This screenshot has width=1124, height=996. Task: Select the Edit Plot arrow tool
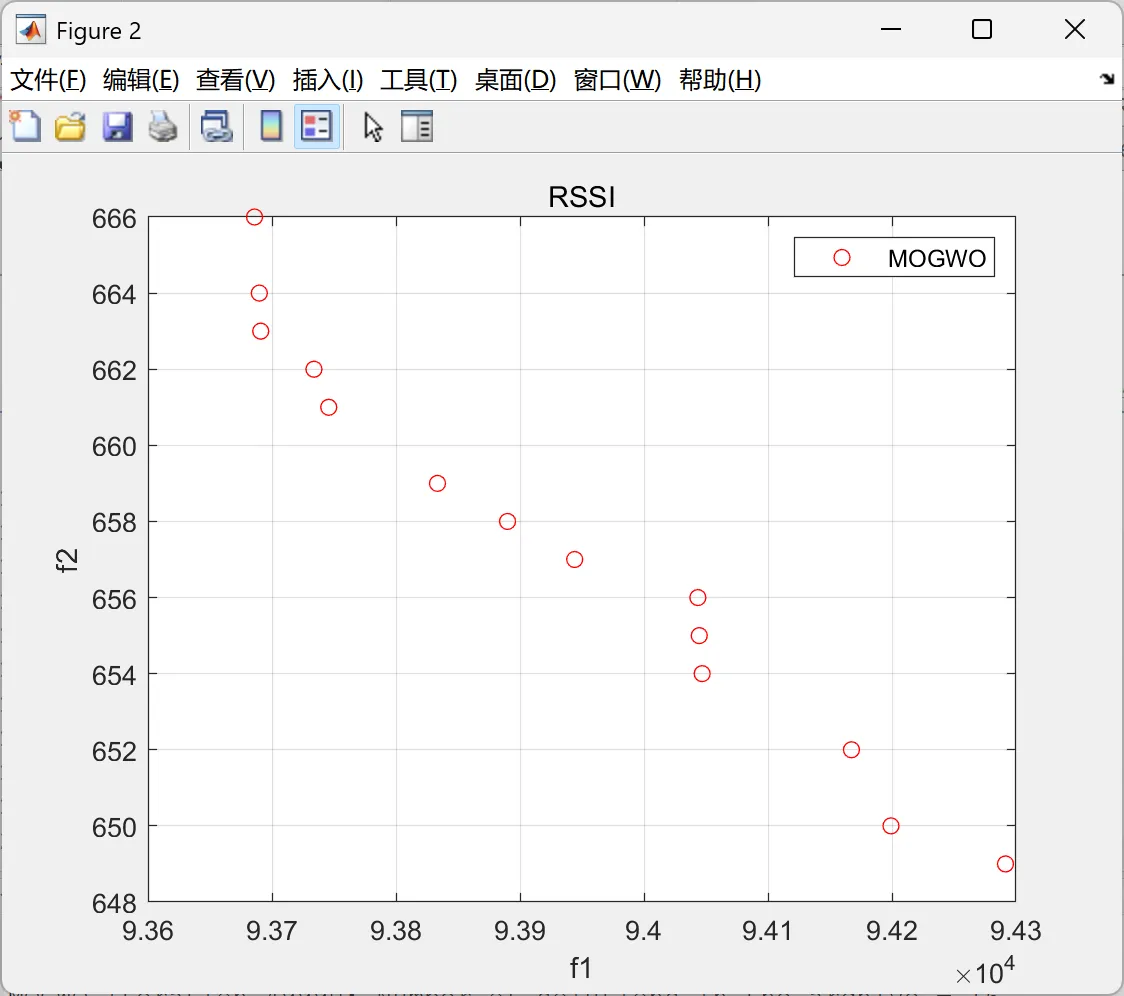click(373, 127)
